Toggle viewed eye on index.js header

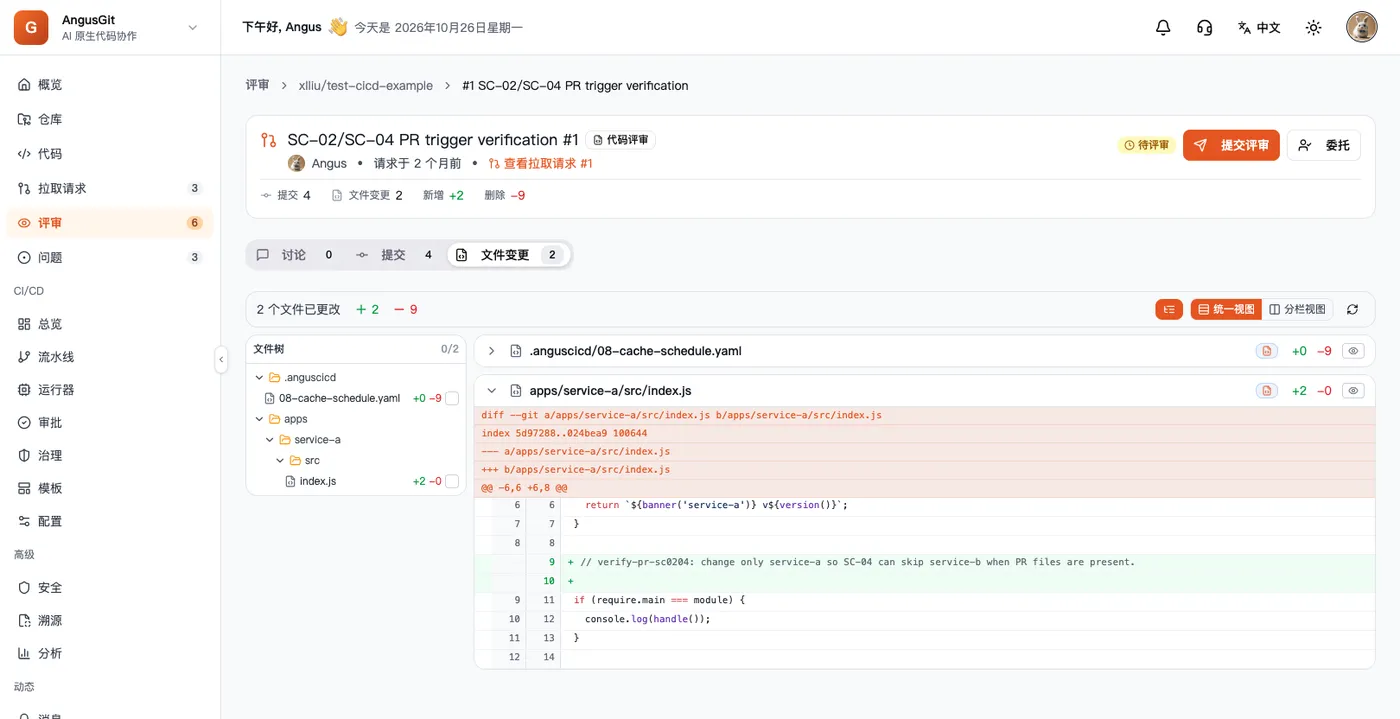pos(1353,391)
